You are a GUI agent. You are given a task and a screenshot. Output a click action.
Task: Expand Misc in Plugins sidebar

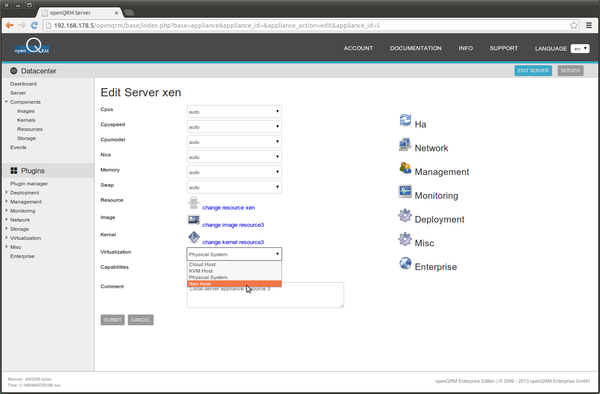click(6, 247)
